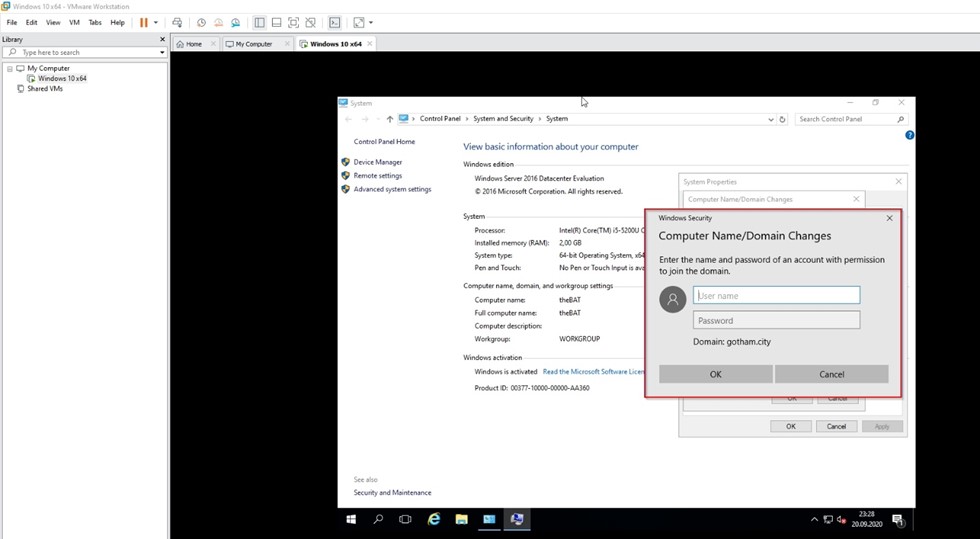This screenshot has height=539, width=980.
Task: Open the Edit menu
Action: coord(31,23)
